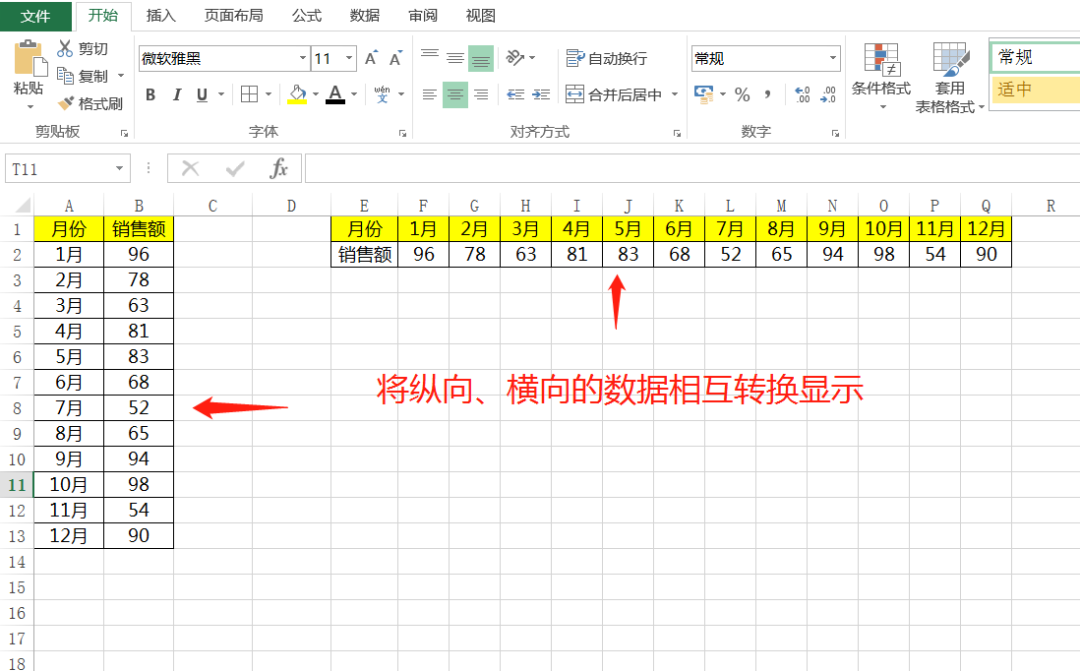Decrease font size with small A
Screen dimensions: 1080x671
[x=395, y=59]
